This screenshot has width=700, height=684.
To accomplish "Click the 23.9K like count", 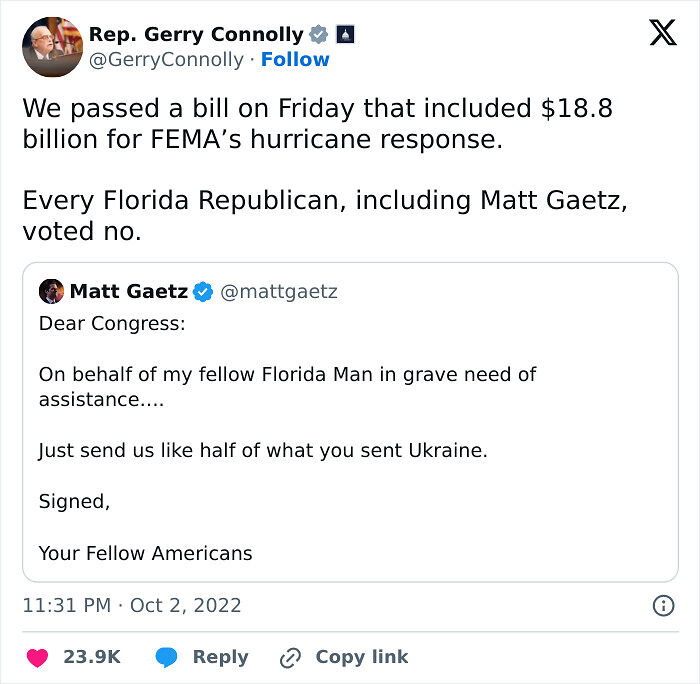I will click(92, 657).
